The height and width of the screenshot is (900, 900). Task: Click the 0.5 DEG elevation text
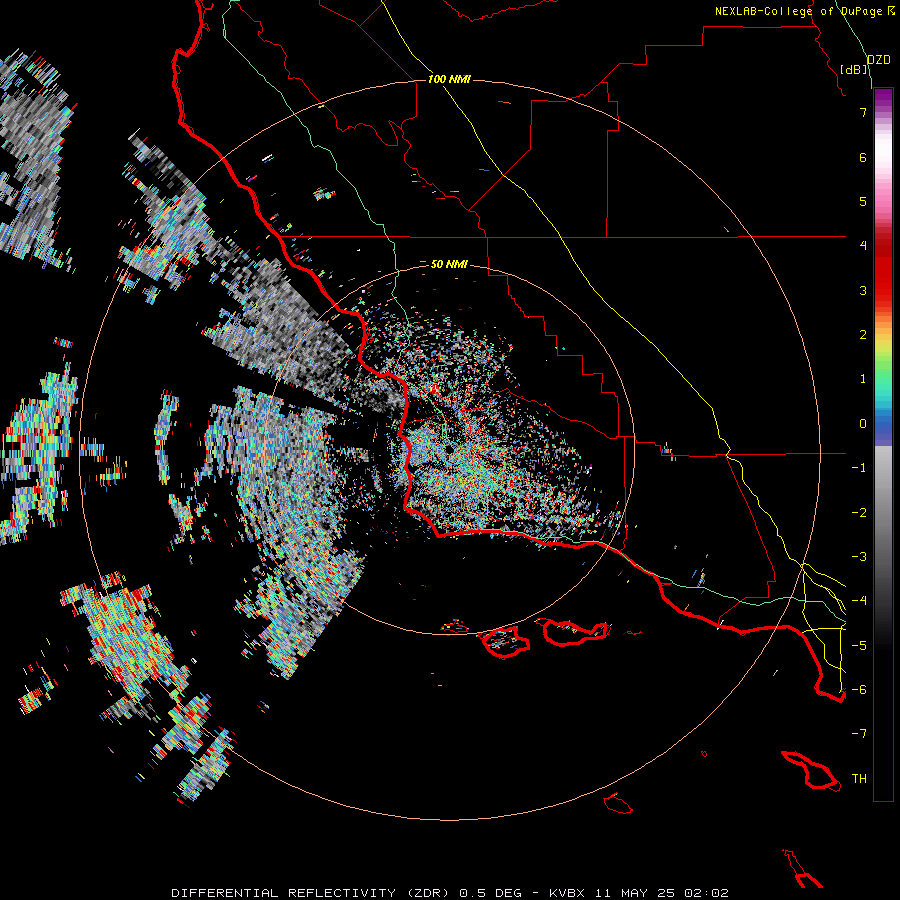click(x=491, y=893)
